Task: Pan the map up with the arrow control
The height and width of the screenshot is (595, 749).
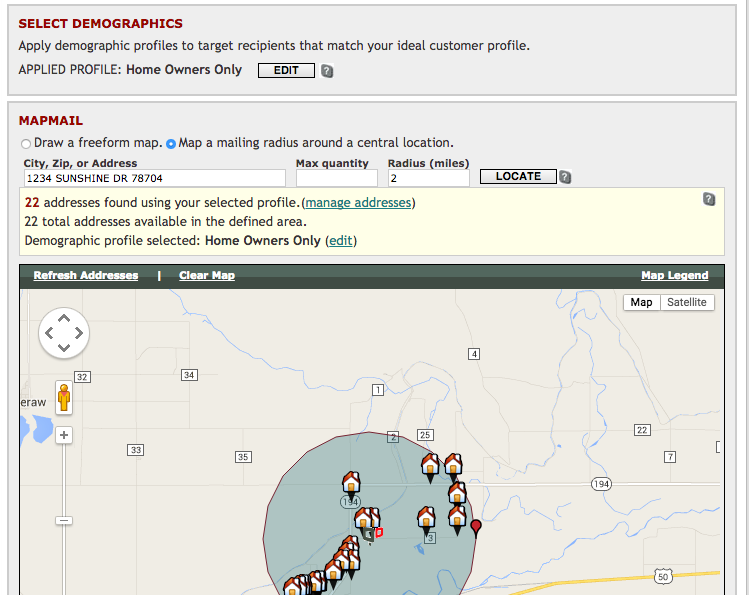Action: point(64,318)
